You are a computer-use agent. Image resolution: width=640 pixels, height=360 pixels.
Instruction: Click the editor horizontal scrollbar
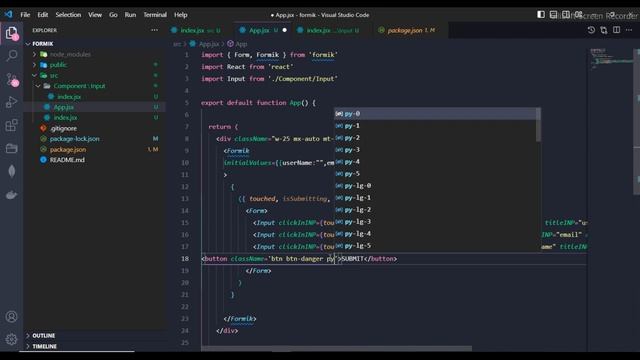pos(337,349)
